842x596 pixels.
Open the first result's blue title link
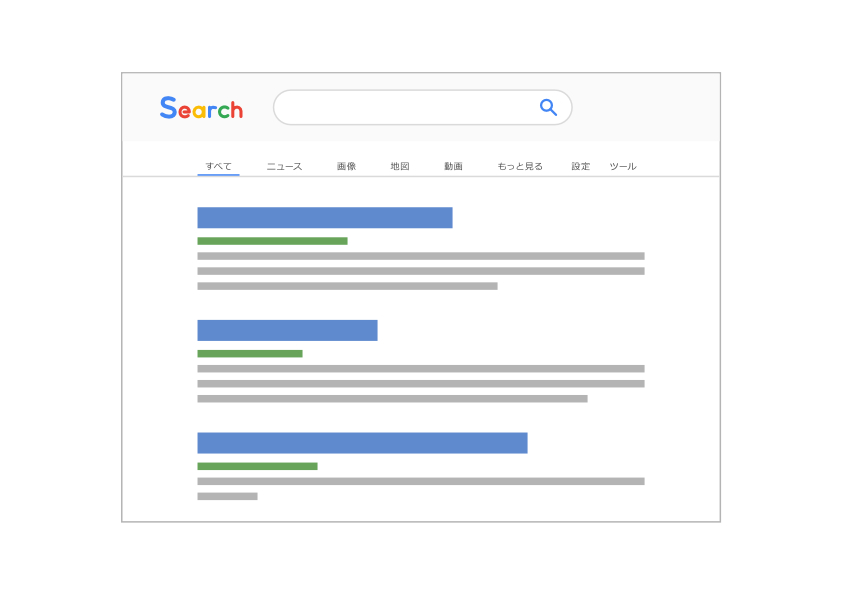325,217
